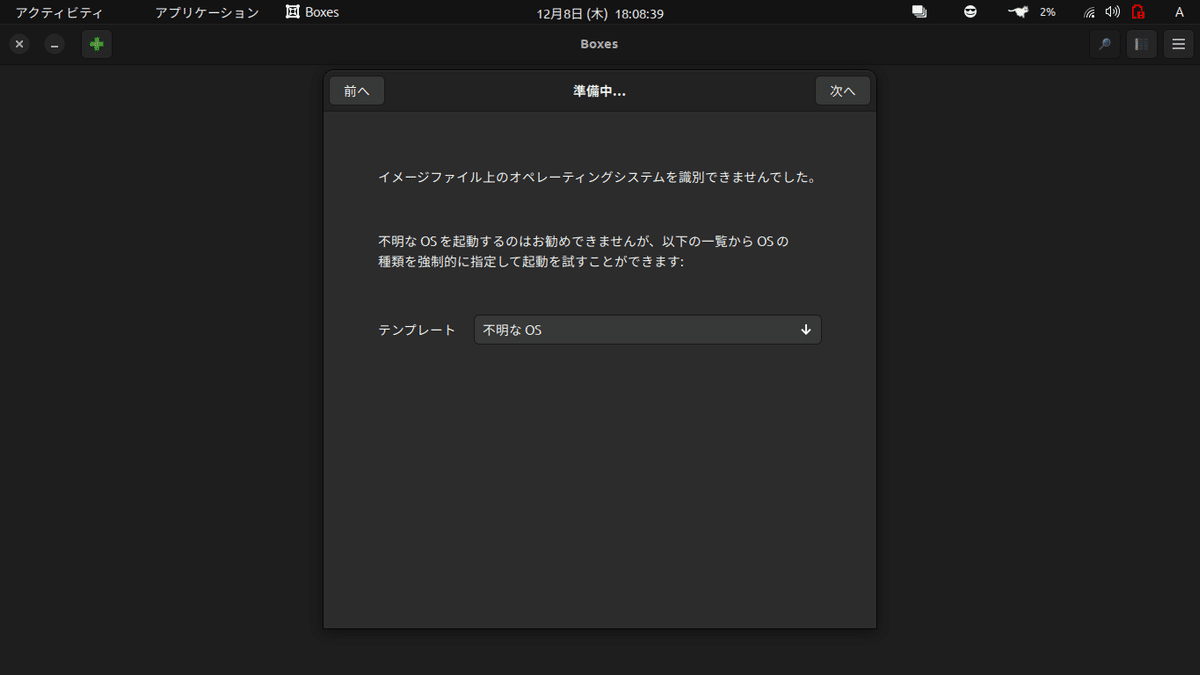1200x675 pixels.
Task: Open the clipboard indicator in the top bar
Action: point(918,13)
